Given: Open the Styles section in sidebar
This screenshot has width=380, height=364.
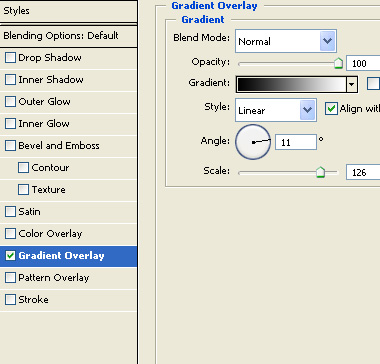Looking at the screenshot, I should [68, 11].
